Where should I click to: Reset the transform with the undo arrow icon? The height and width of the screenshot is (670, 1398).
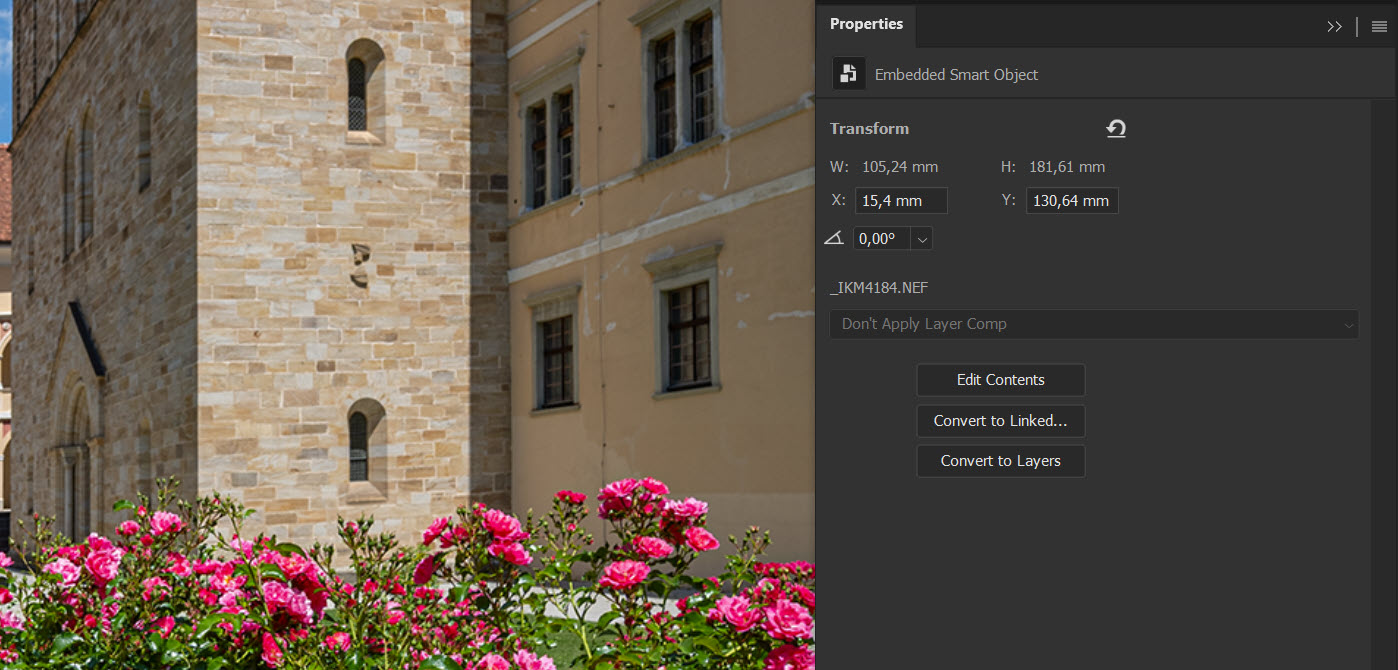(x=1116, y=128)
